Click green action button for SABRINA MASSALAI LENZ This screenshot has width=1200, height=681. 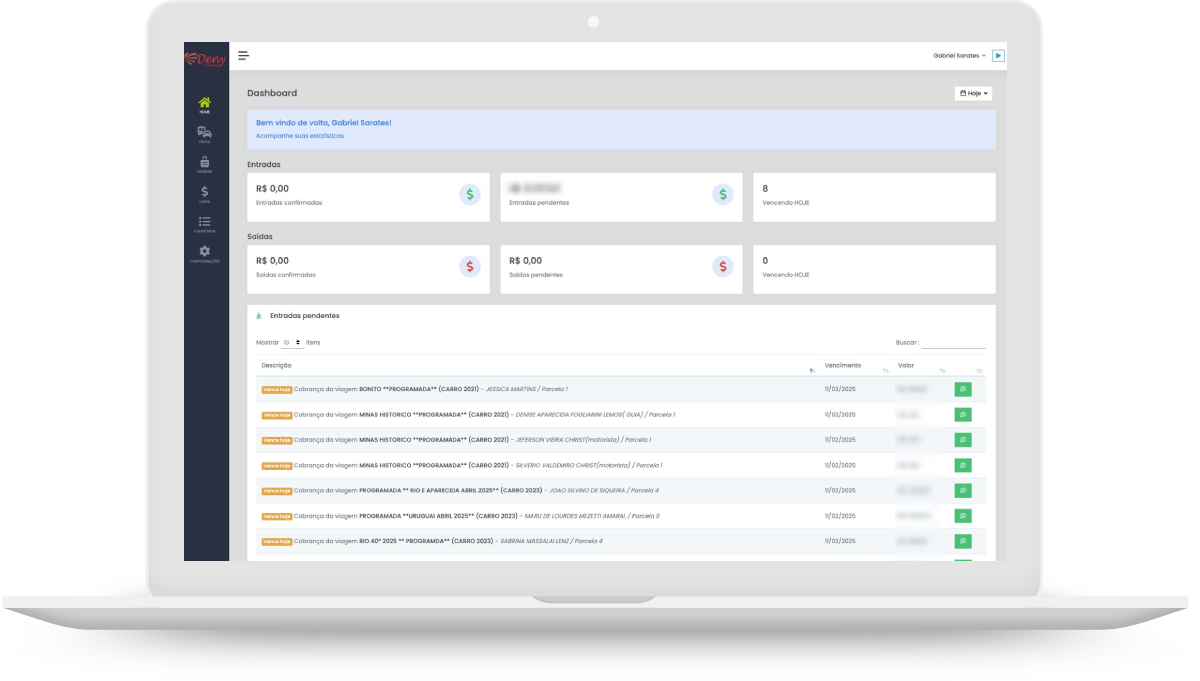(962, 541)
